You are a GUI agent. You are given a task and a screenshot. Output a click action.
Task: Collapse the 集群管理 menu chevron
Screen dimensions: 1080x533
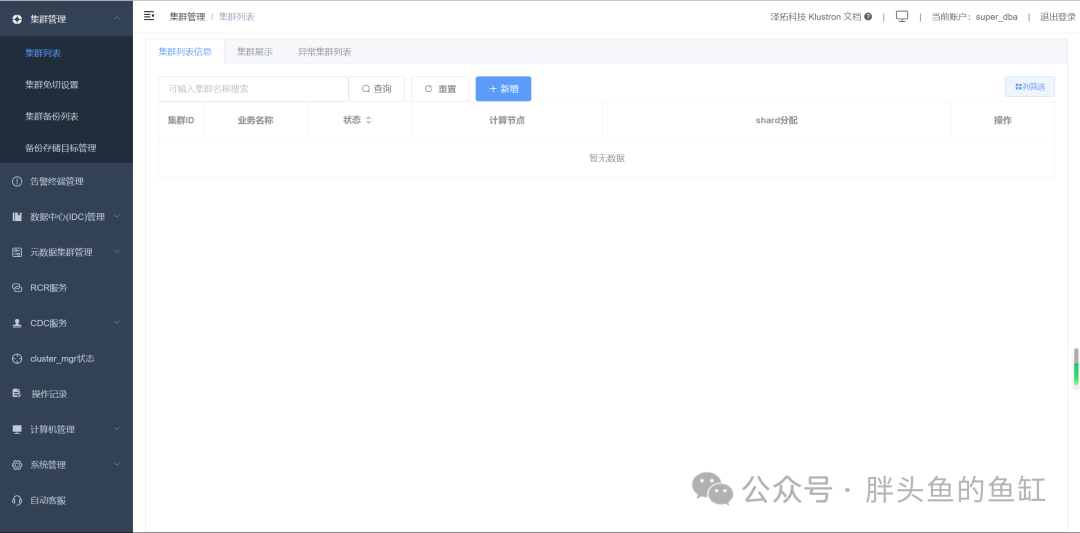[x=117, y=19]
